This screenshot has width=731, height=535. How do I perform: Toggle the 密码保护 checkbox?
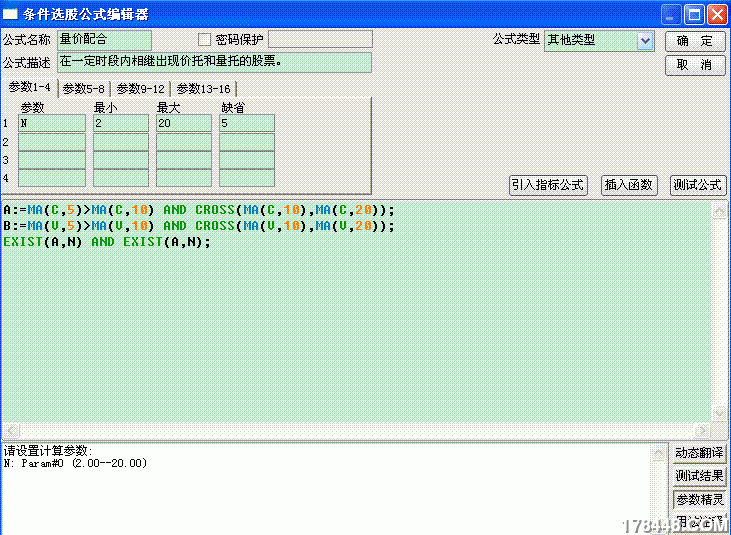tap(204, 40)
